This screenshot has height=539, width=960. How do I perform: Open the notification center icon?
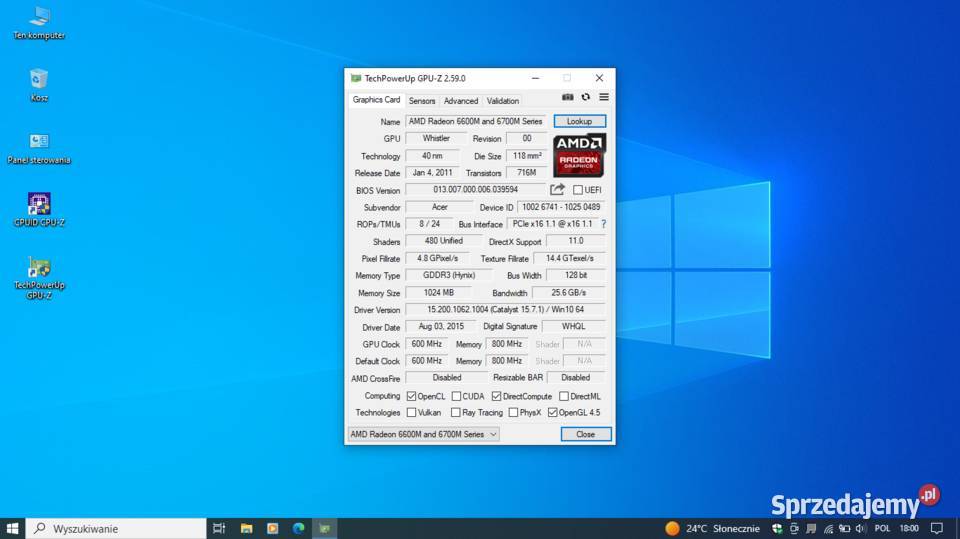(937, 529)
